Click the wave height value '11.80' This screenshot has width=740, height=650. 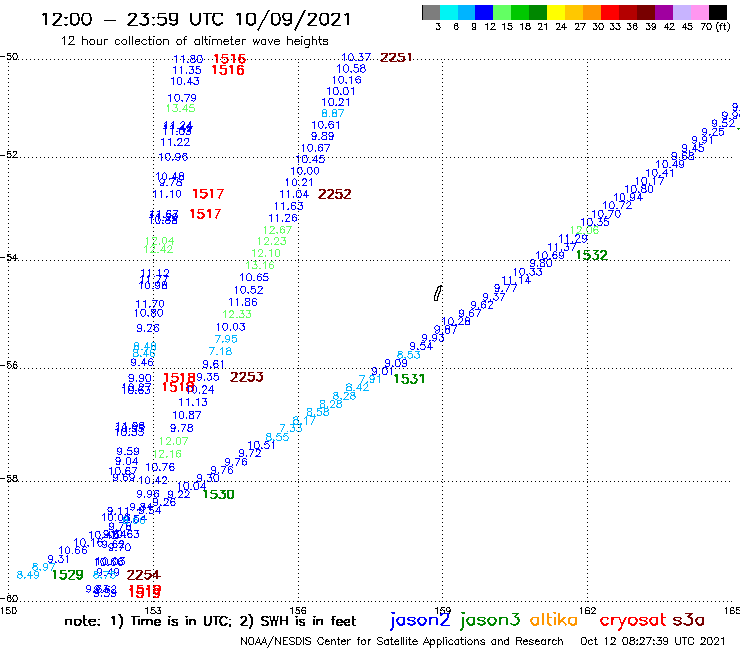pos(188,59)
